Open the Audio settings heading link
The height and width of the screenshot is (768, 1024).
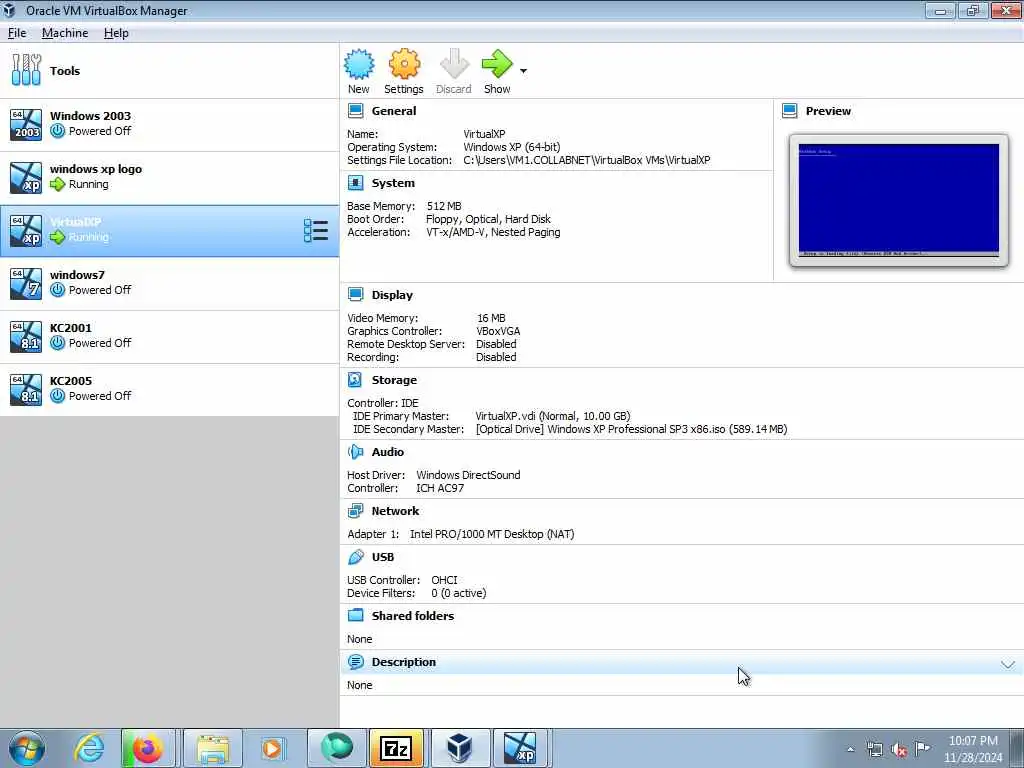point(388,452)
